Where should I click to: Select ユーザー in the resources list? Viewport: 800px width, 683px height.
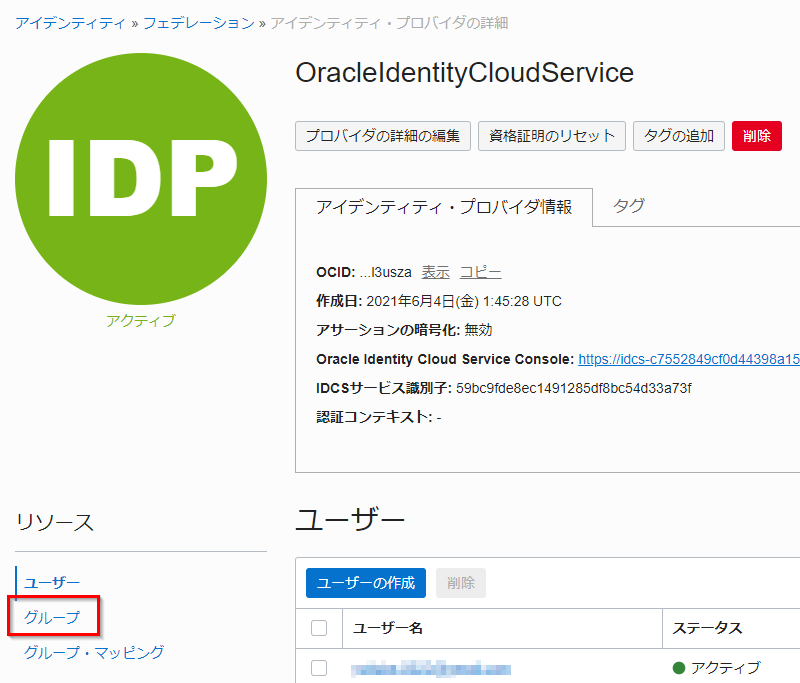[x=52, y=582]
